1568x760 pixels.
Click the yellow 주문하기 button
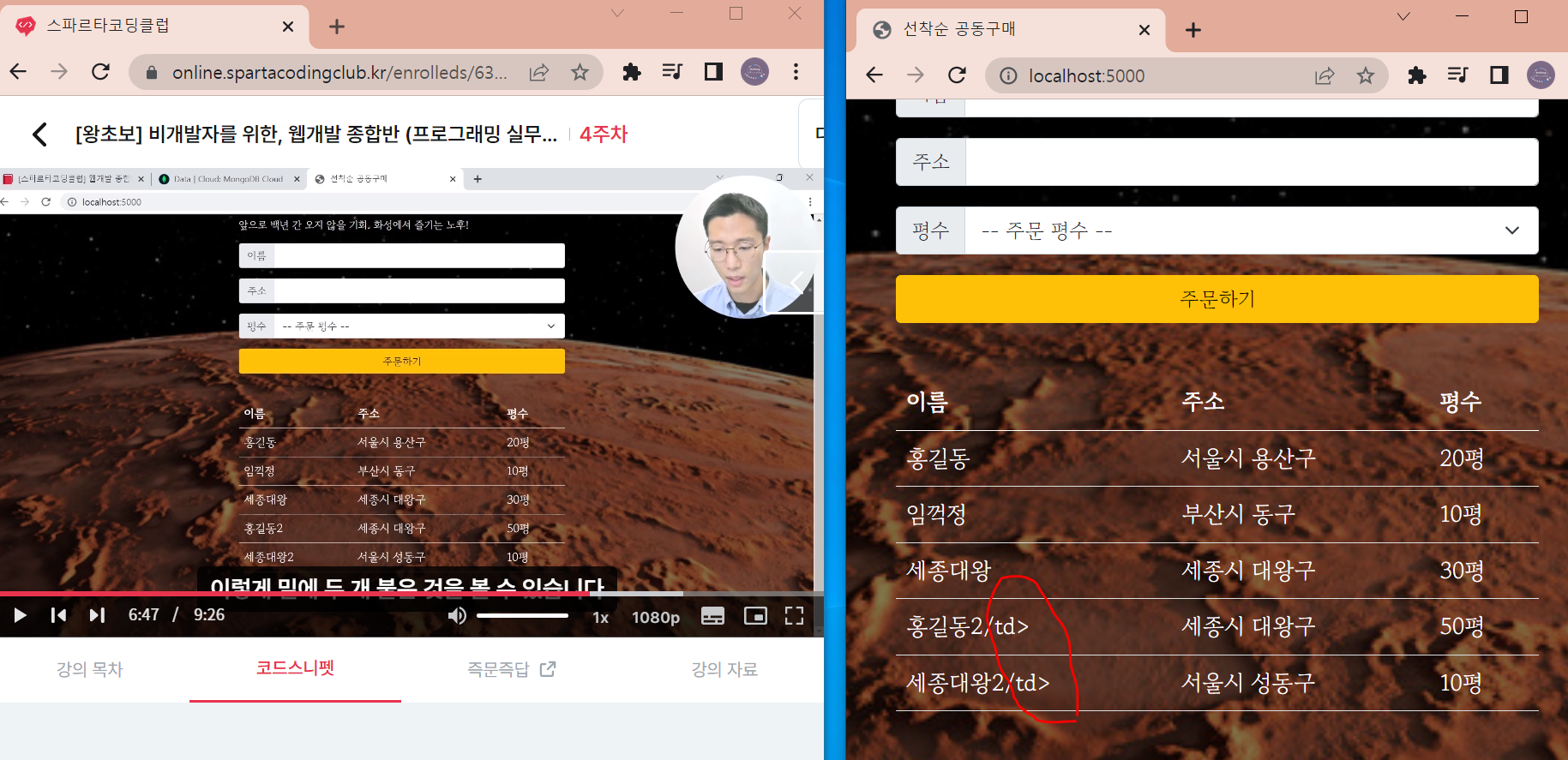pyautogui.click(x=1217, y=299)
